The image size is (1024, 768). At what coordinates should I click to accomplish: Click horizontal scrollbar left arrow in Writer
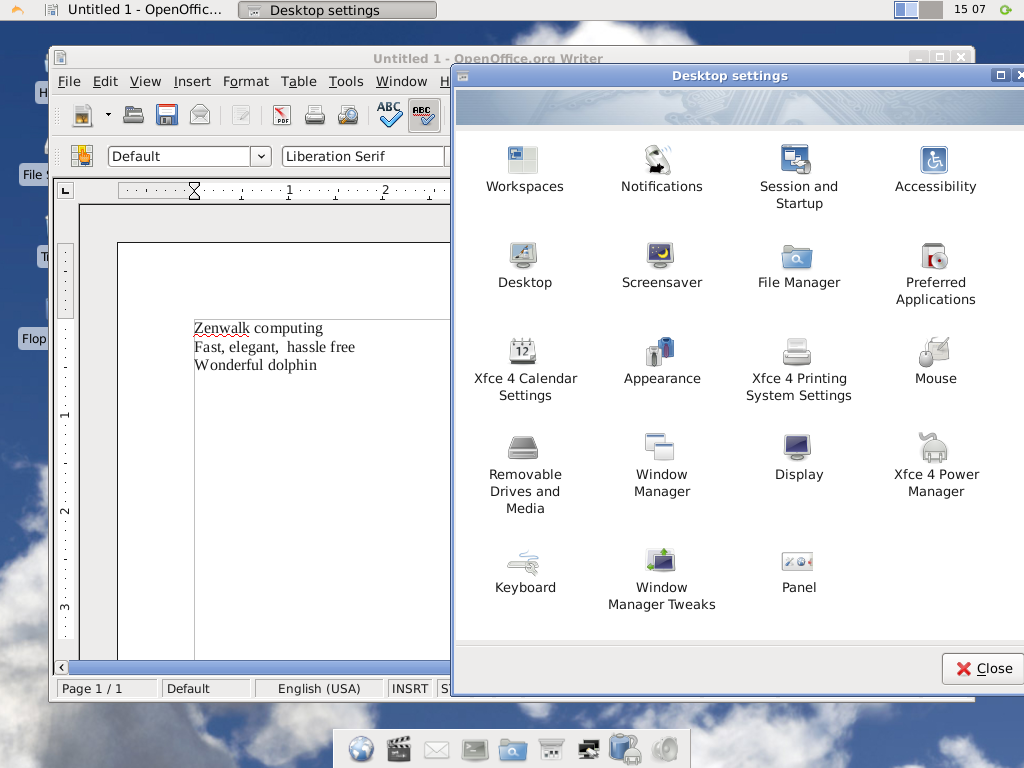coord(61,667)
